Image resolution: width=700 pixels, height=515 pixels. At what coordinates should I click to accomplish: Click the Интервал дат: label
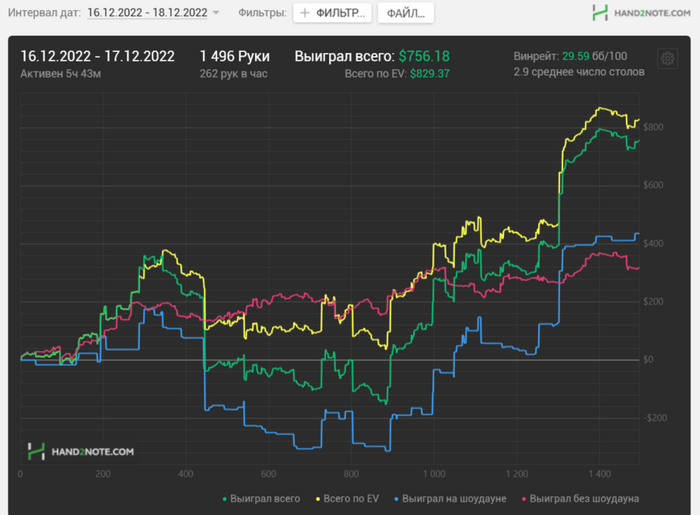point(44,12)
